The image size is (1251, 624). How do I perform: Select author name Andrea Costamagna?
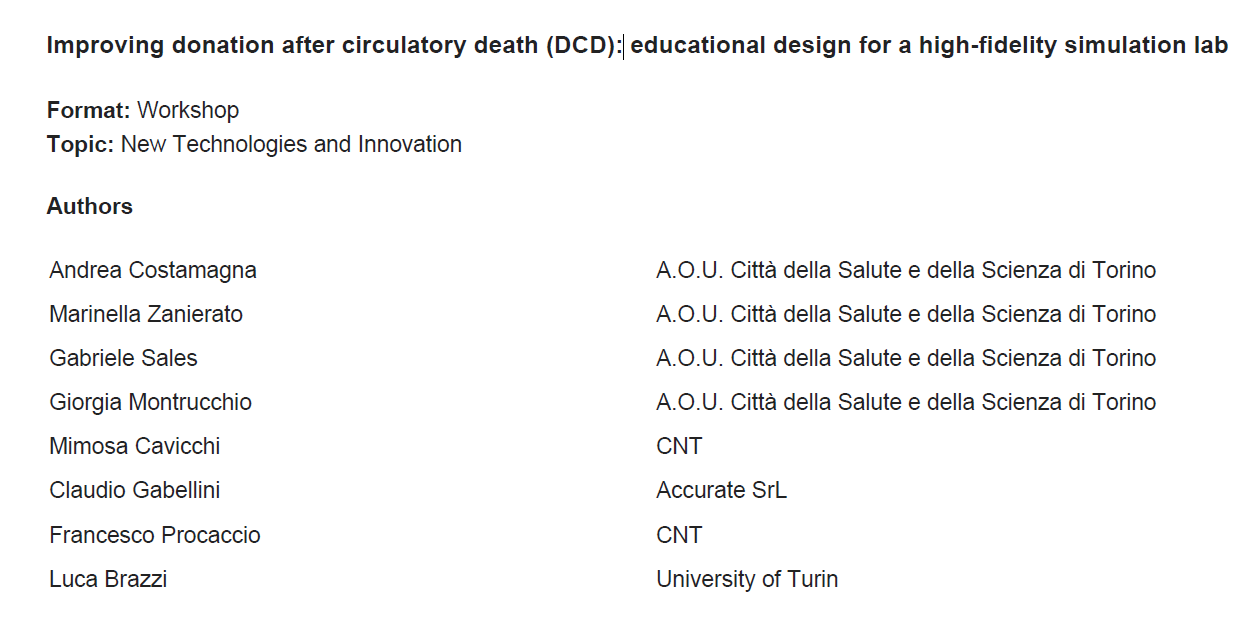[x=153, y=270]
